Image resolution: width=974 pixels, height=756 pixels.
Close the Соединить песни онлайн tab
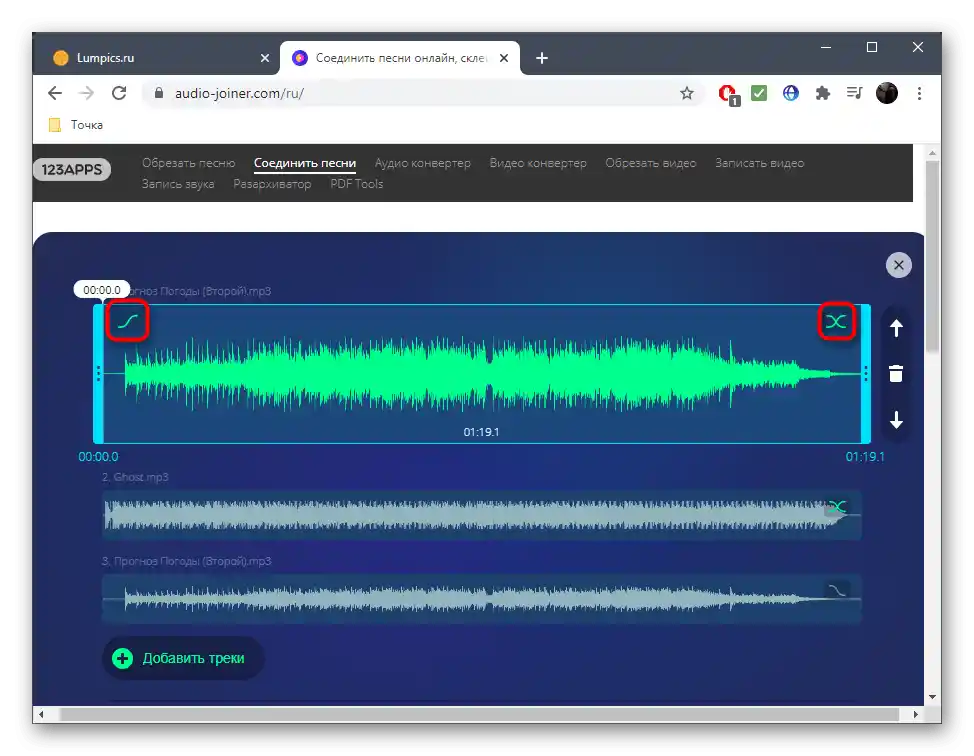coord(504,58)
